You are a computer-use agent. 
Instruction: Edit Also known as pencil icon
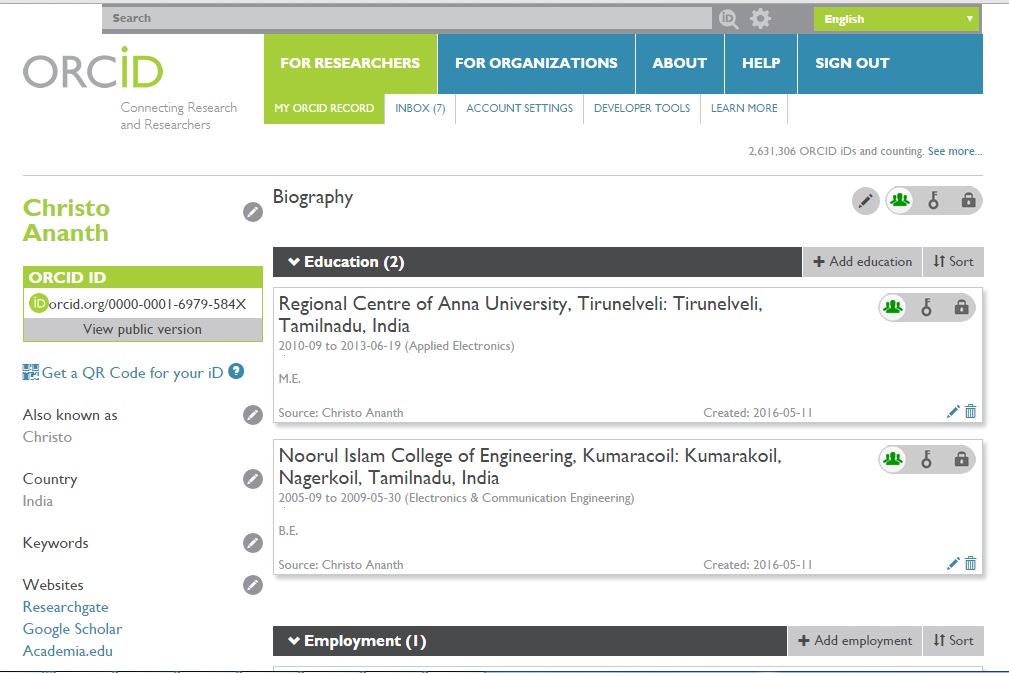pos(253,415)
